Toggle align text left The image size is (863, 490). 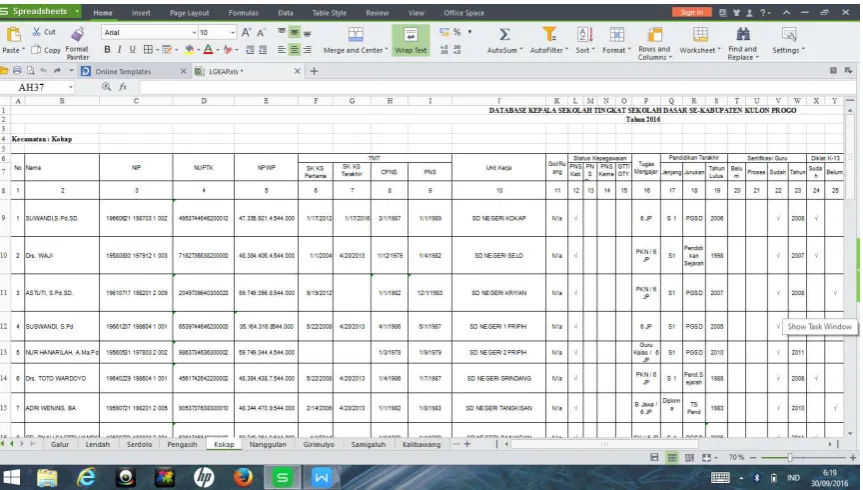[x=282, y=50]
